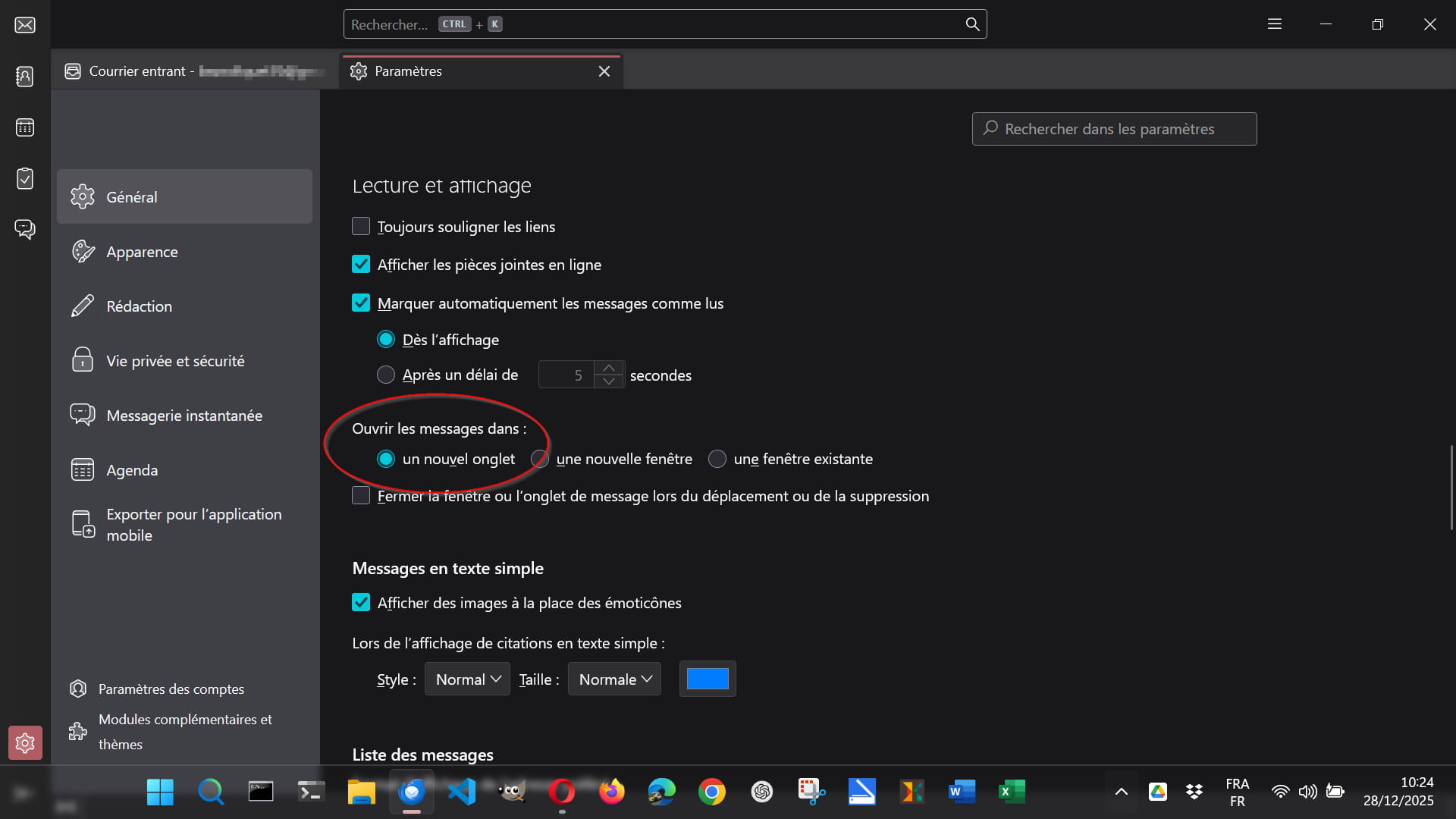1456x819 pixels.
Task: Open the Taille dropdown set to Normale
Action: click(x=614, y=679)
